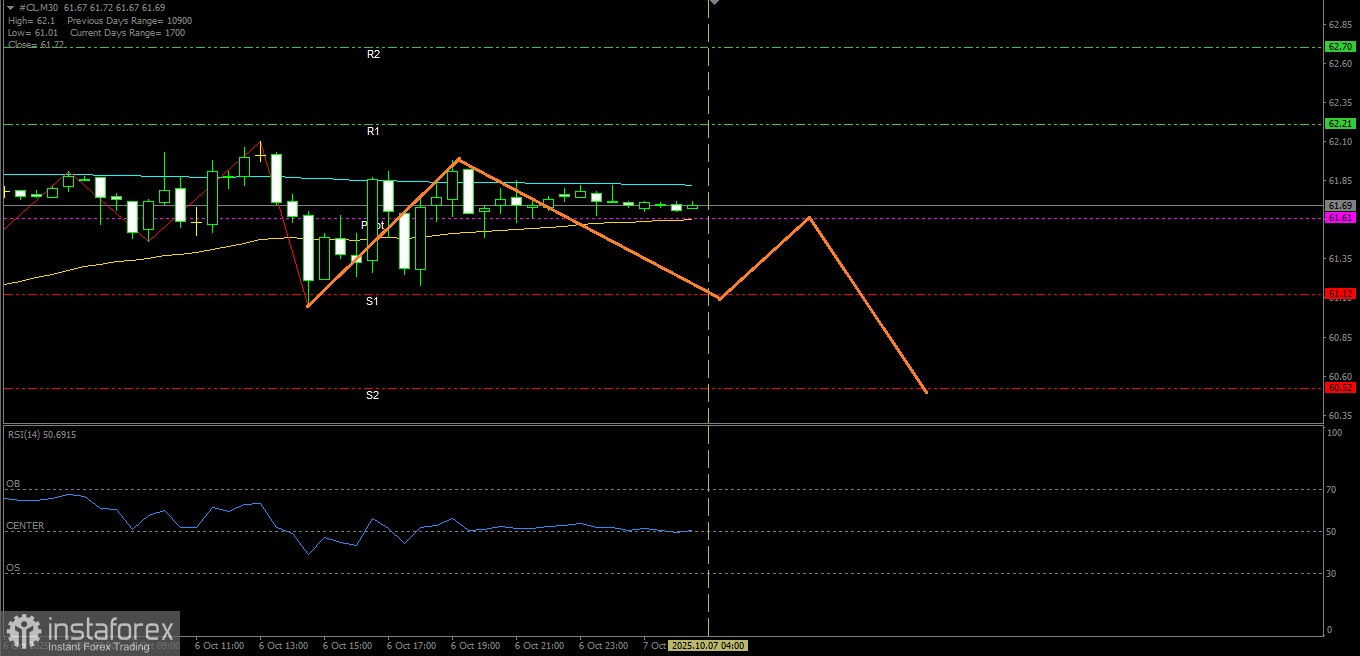Select the magenta 61.61 pivot price tag
1360x656 pixels.
pyautogui.click(x=1339, y=218)
